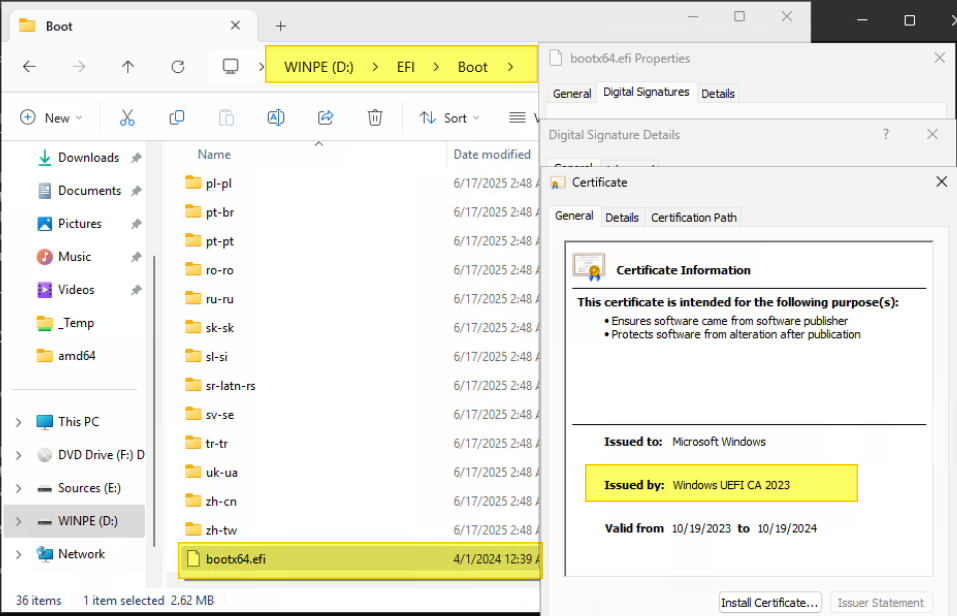Click the Share icon in the toolbar

pos(325,117)
